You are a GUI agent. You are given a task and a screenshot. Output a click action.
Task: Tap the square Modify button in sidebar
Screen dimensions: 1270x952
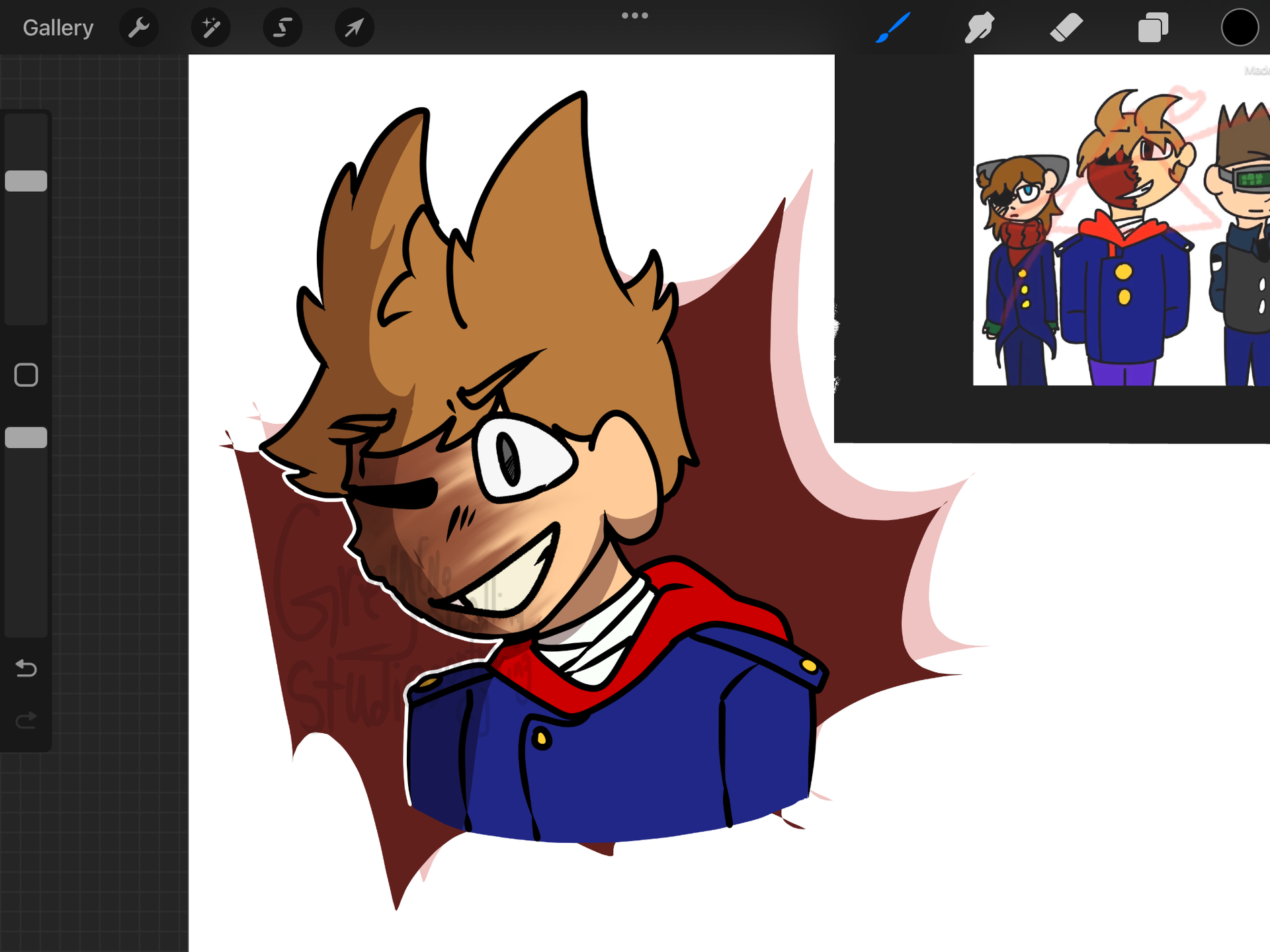tap(26, 375)
